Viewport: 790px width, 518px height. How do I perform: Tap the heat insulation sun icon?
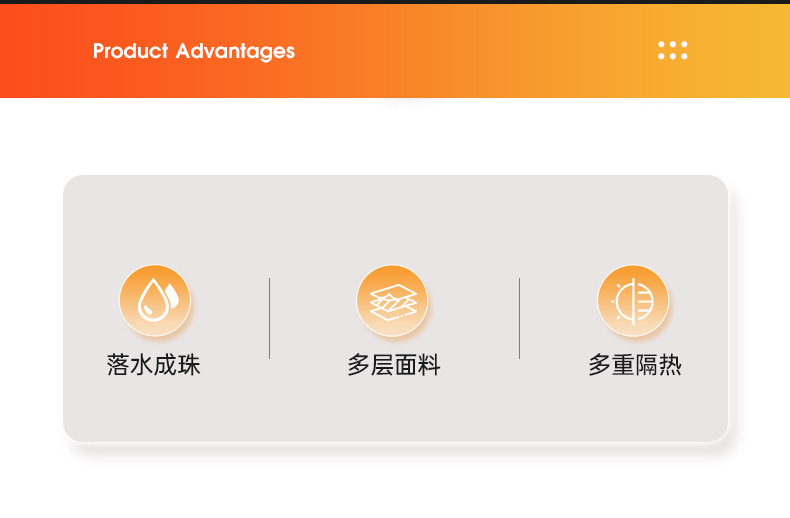click(x=633, y=301)
